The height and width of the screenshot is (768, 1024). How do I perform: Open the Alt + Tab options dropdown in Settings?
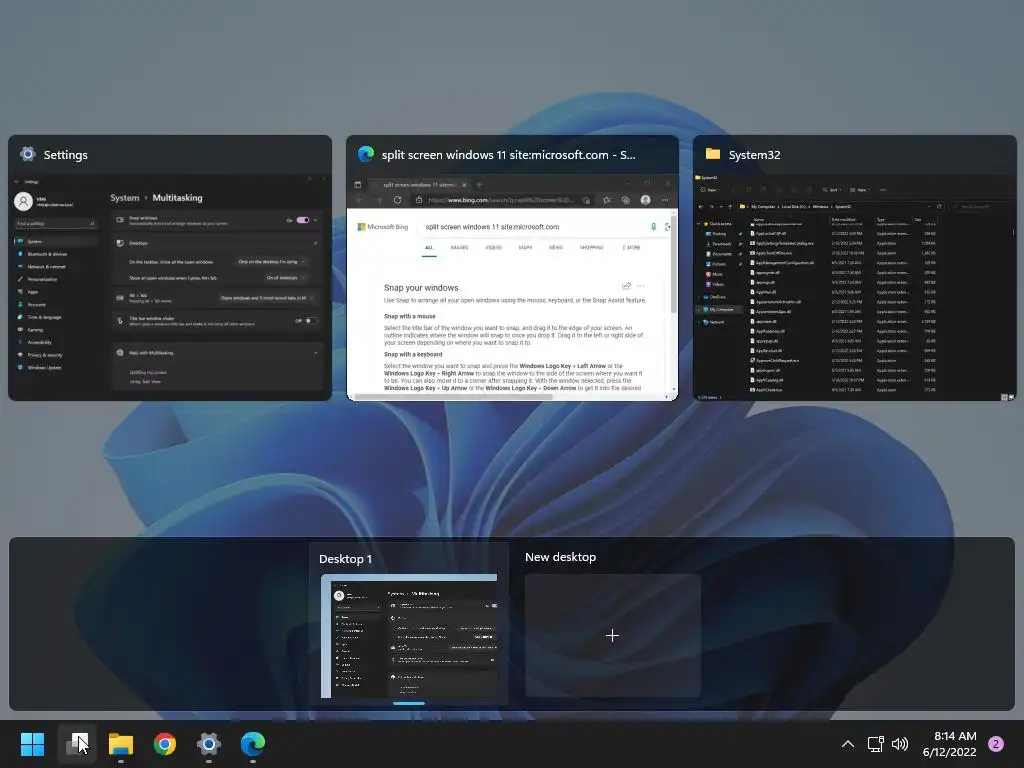coord(266,298)
